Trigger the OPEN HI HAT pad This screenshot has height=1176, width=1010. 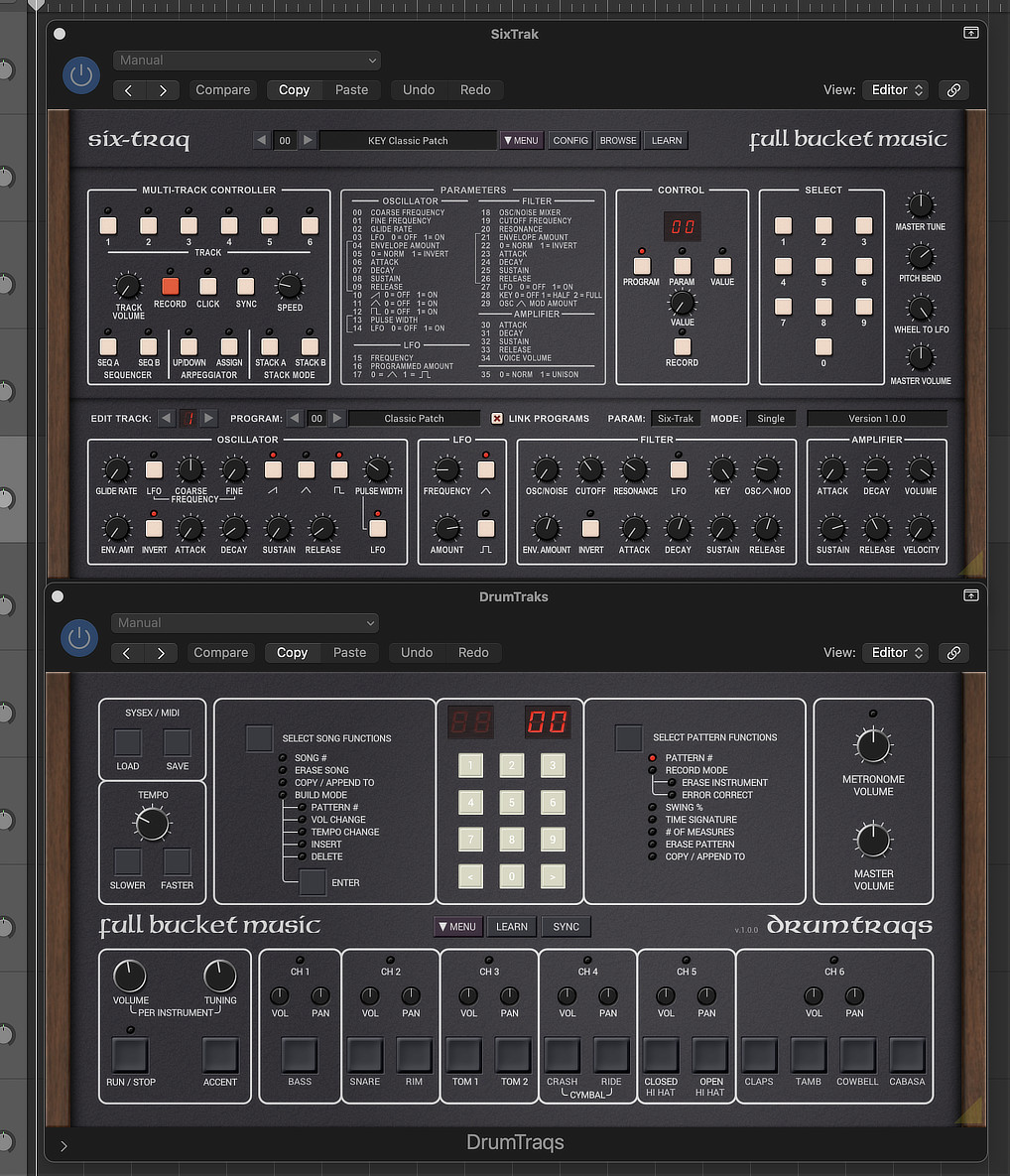pyautogui.click(x=710, y=1055)
